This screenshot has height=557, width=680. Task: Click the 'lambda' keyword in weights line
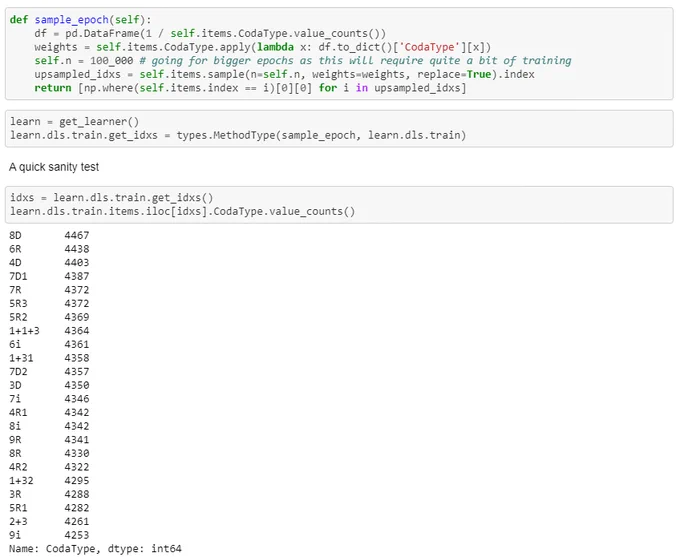pyautogui.click(x=275, y=47)
